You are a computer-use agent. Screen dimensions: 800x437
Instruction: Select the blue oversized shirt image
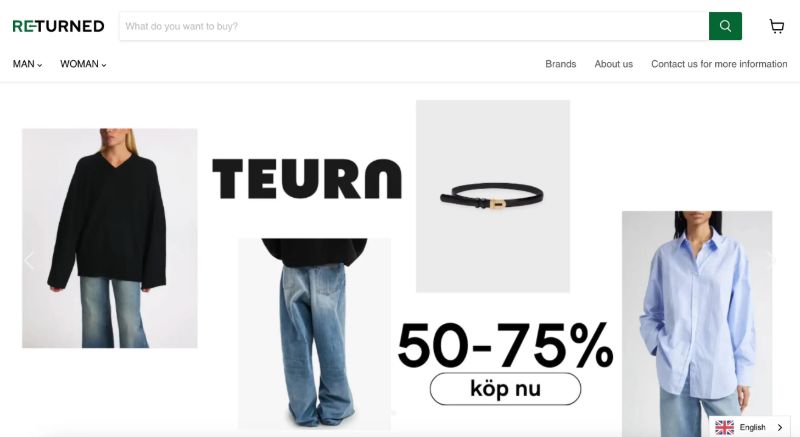(x=697, y=323)
